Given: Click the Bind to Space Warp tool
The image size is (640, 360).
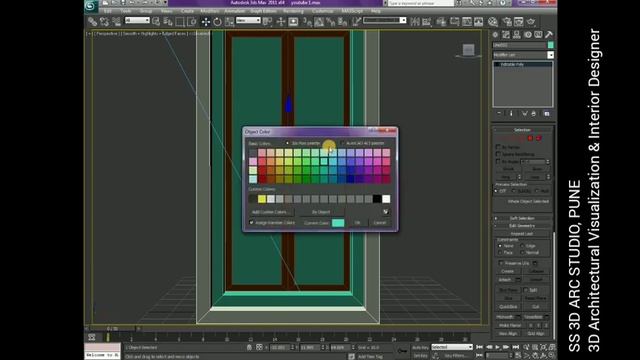Looking at the screenshot, I should pos(116,22).
